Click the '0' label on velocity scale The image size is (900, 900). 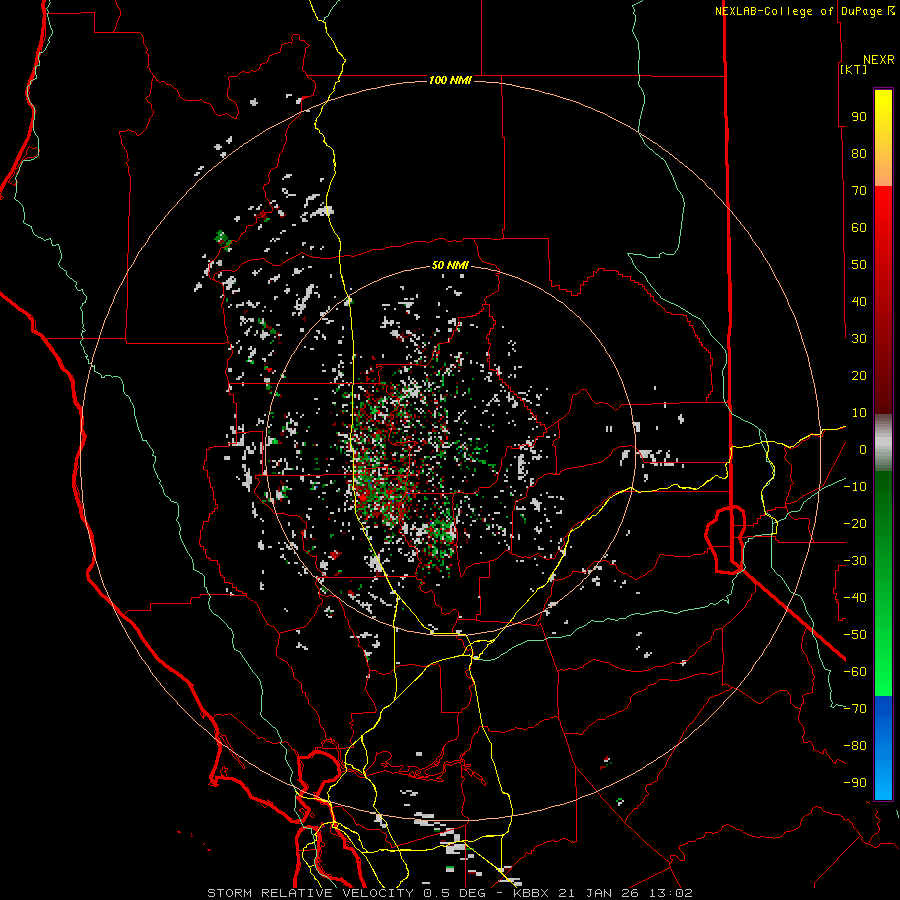(x=863, y=450)
